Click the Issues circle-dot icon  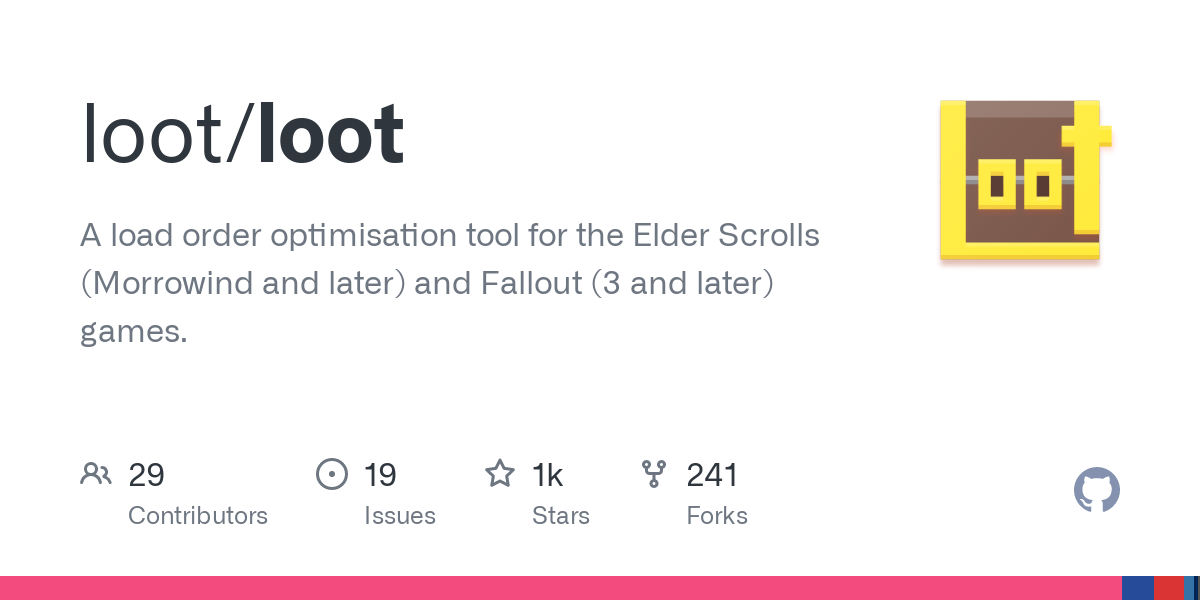(x=331, y=474)
